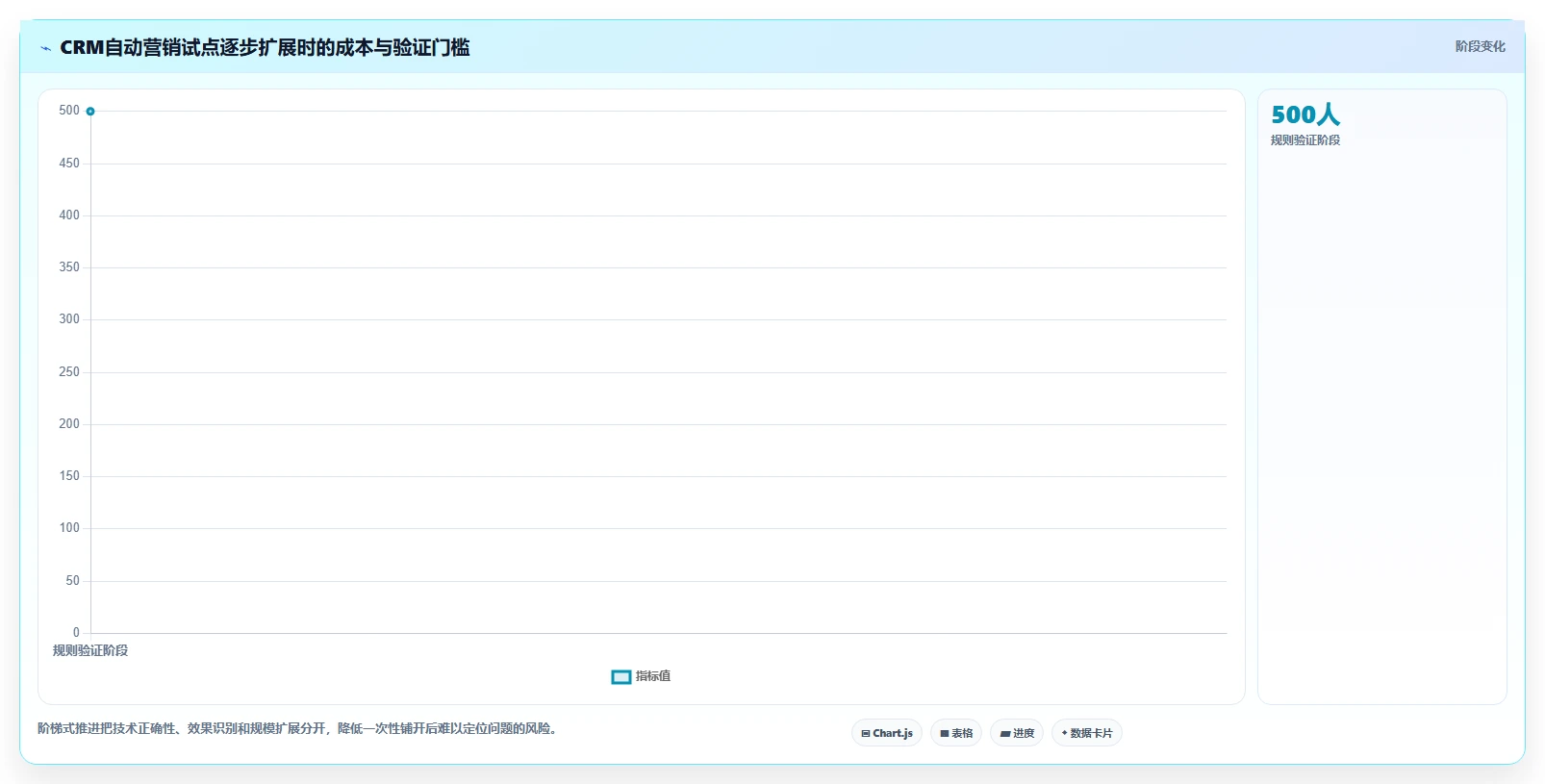Click the Chart.js tag
The image size is (1545, 784).
coord(887,733)
